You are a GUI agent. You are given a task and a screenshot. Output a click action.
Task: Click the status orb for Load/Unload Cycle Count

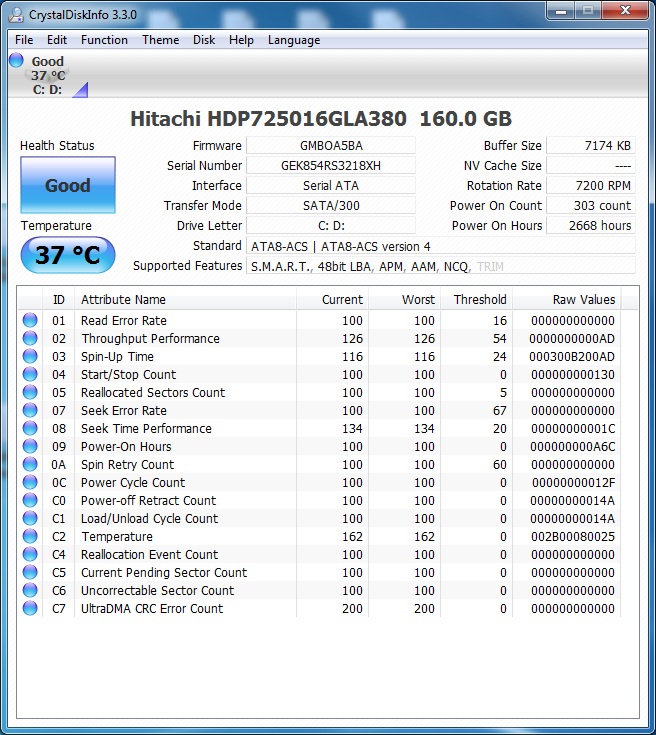[30, 518]
